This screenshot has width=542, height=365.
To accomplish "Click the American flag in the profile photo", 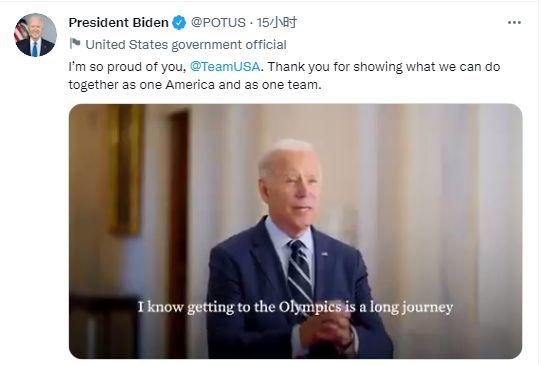I will coord(20,31).
